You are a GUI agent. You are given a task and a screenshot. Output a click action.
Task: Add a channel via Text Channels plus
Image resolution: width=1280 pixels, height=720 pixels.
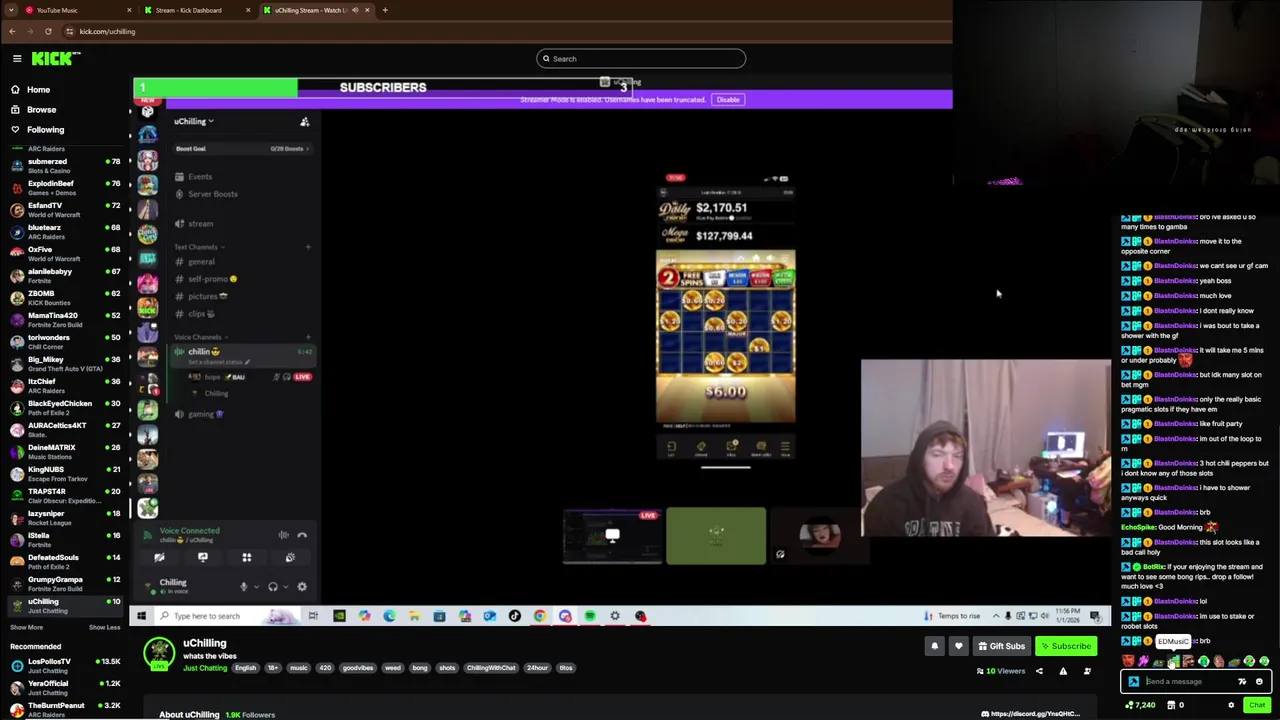pos(308,247)
